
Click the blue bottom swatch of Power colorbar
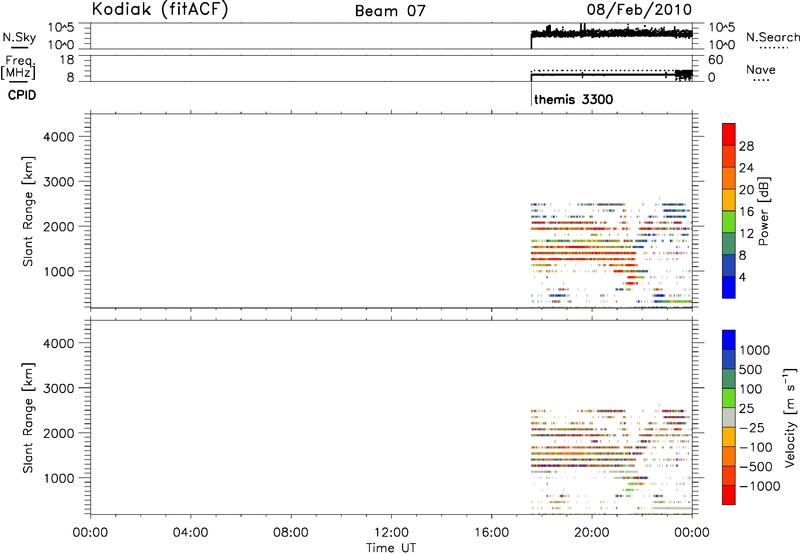click(729, 287)
